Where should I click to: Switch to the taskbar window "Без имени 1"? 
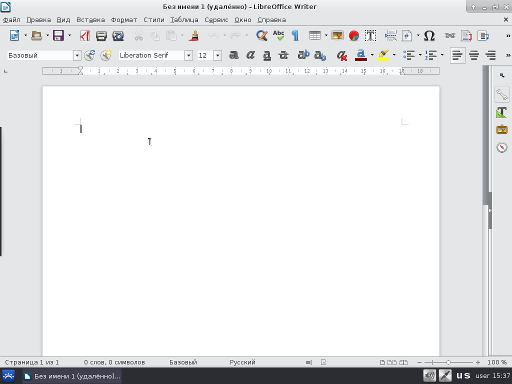coord(72,376)
